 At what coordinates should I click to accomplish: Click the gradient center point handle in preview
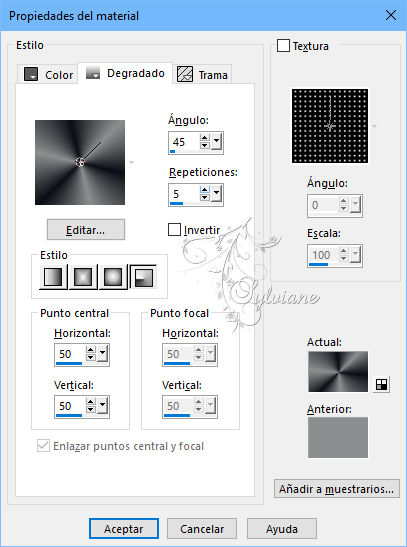pos(80,162)
